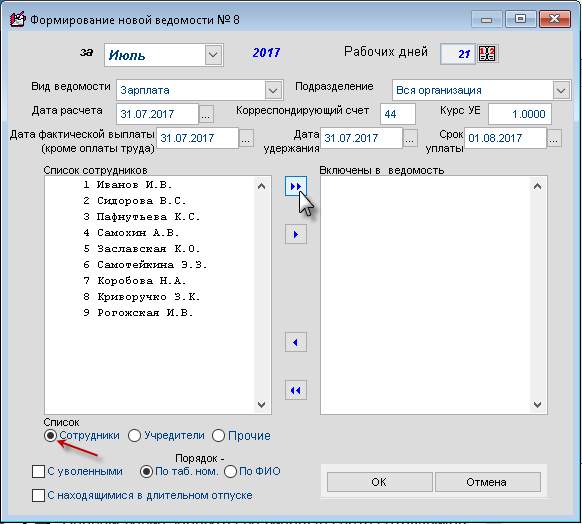Select the Учредители radio button
This screenshot has width=582, height=524.
click(x=134, y=435)
